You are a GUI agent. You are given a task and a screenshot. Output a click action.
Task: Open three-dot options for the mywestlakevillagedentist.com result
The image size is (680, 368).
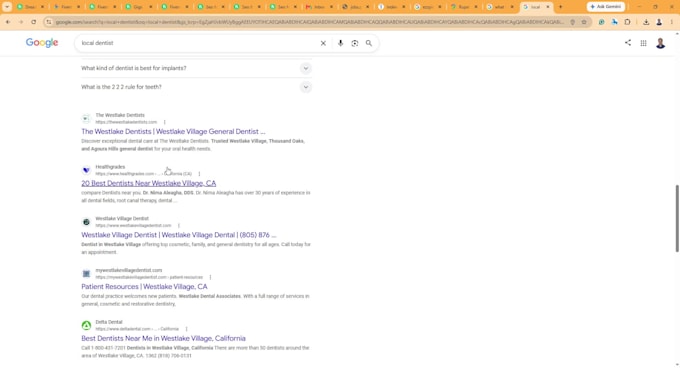210,277
